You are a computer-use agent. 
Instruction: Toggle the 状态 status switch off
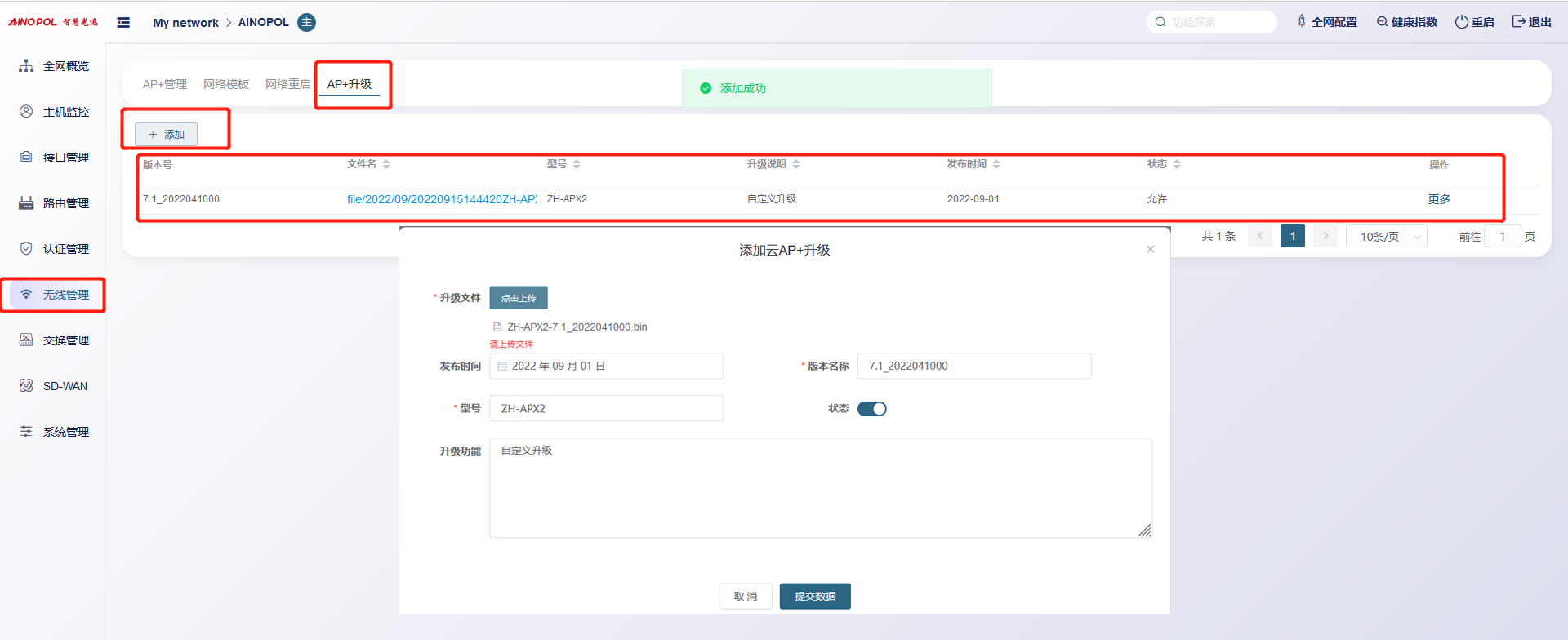click(871, 409)
